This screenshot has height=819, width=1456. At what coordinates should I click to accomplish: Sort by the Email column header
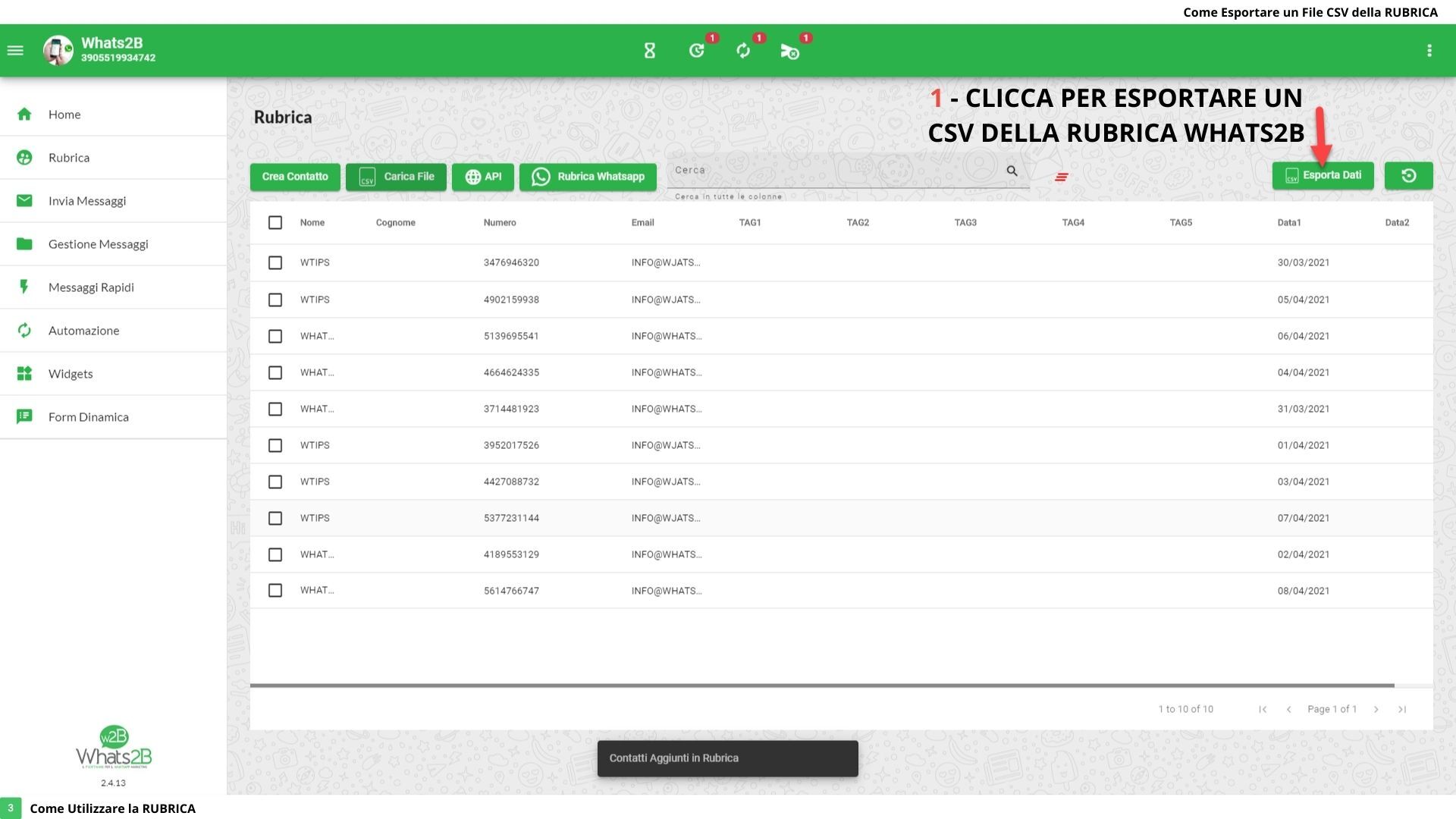pos(642,223)
